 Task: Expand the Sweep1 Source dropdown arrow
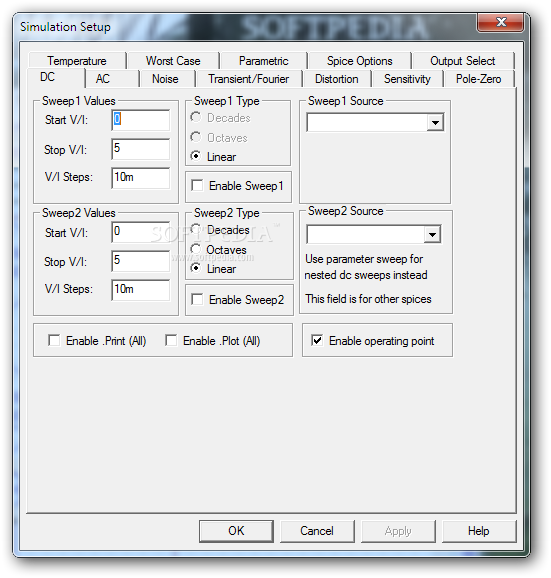tap(435, 122)
